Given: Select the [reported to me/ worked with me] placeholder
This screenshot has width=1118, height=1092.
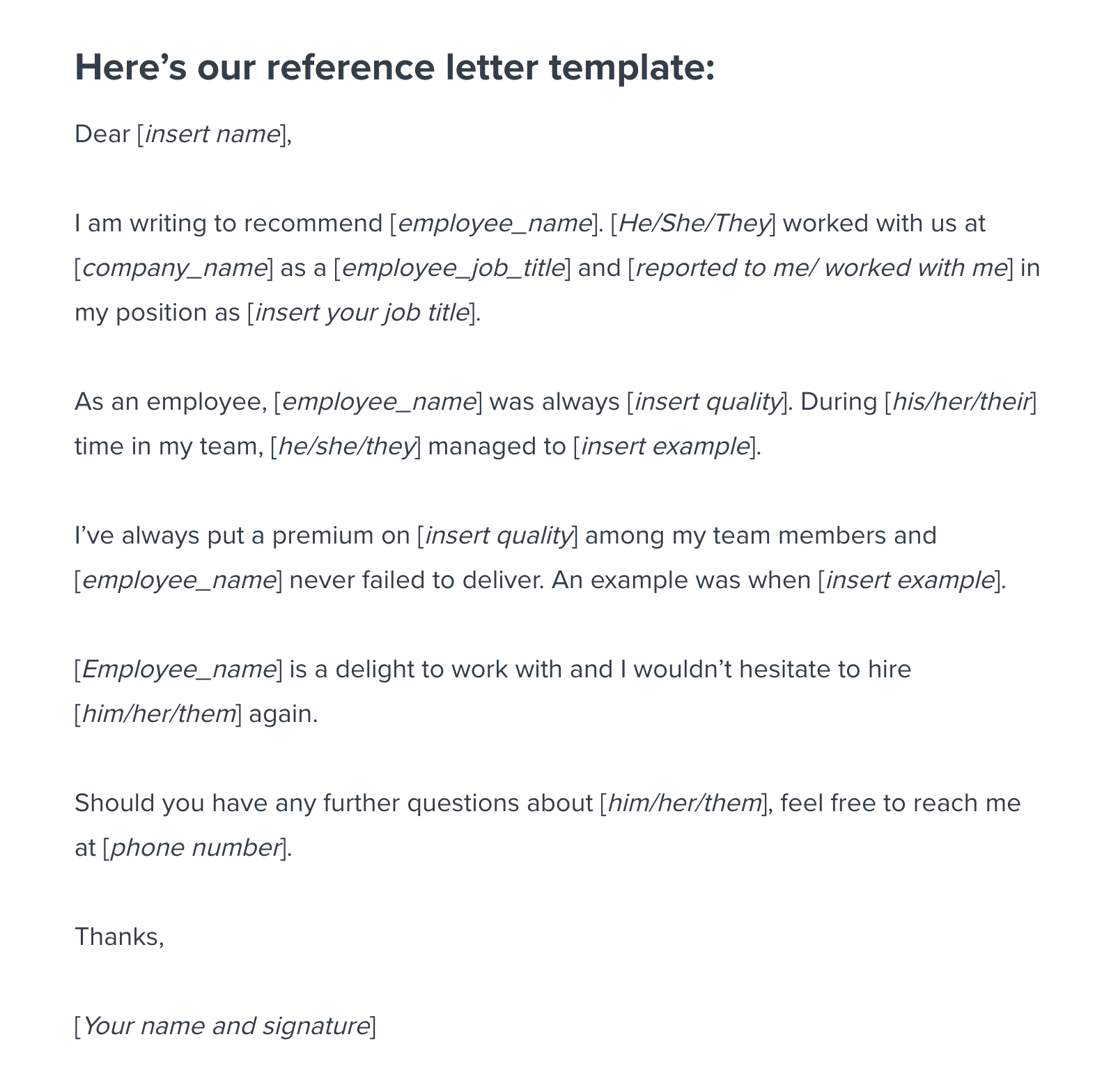Looking at the screenshot, I should coord(821,268).
